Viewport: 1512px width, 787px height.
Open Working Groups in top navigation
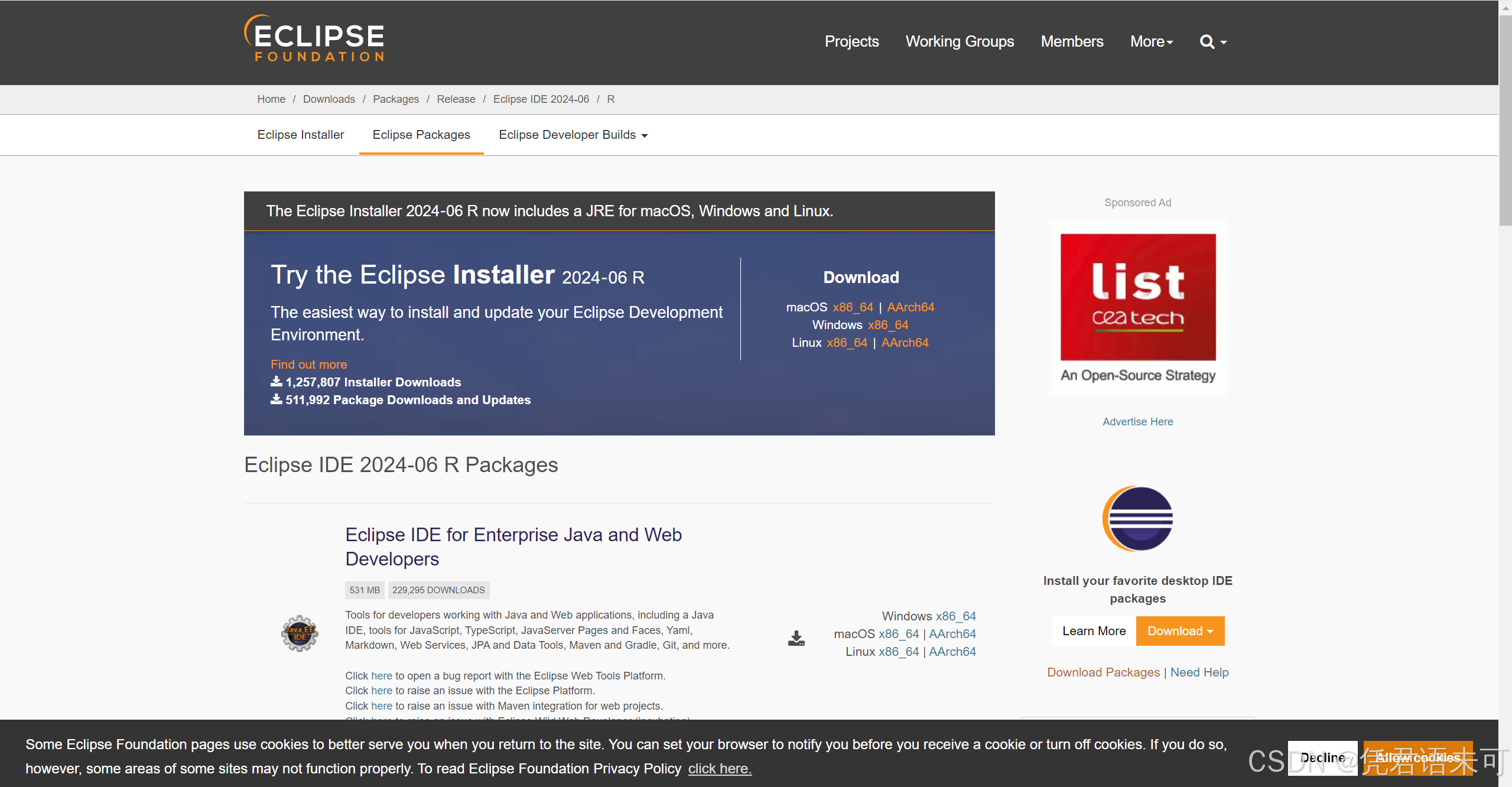pyautogui.click(x=960, y=41)
